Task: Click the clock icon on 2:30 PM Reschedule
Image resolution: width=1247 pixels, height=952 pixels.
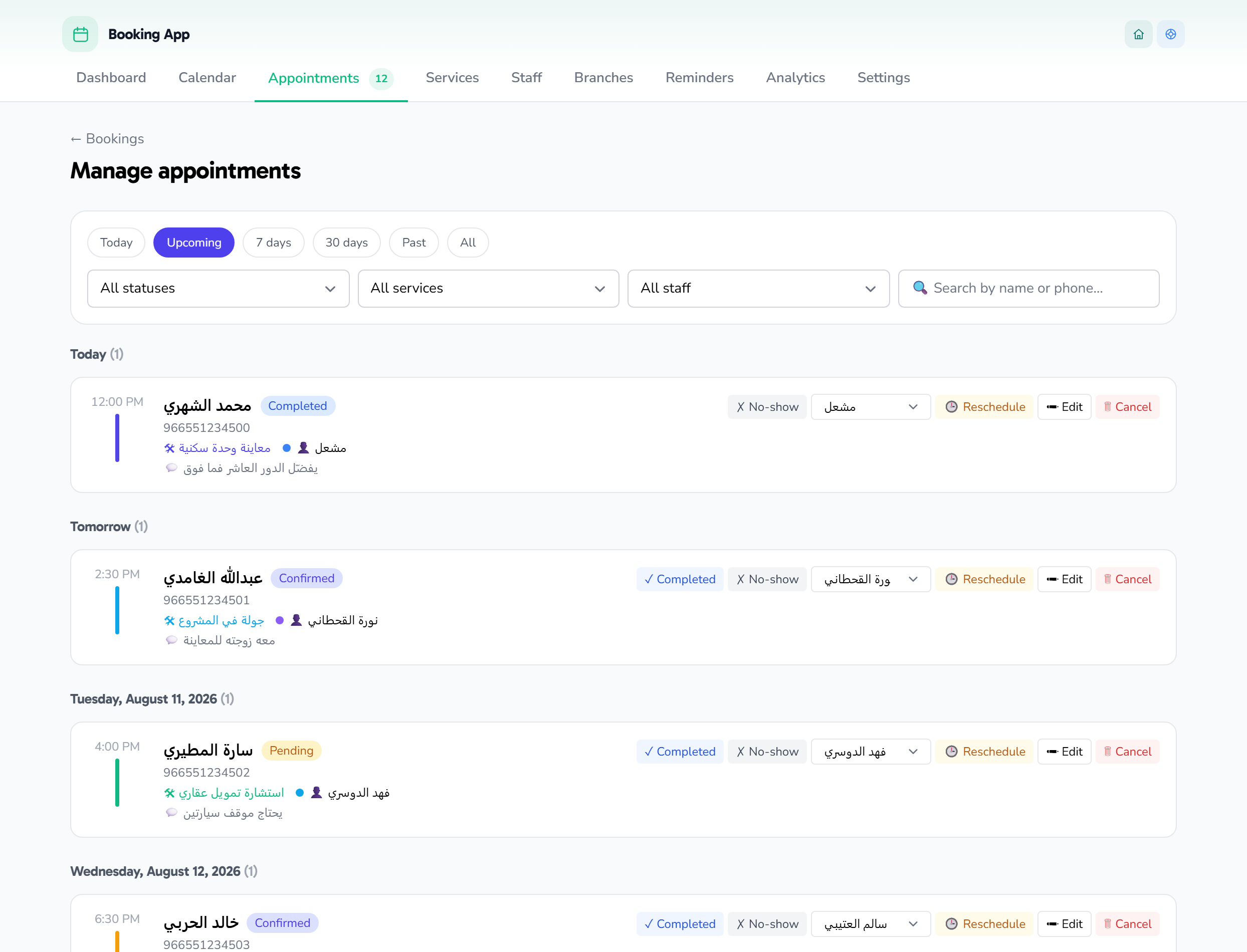Action: (952, 579)
